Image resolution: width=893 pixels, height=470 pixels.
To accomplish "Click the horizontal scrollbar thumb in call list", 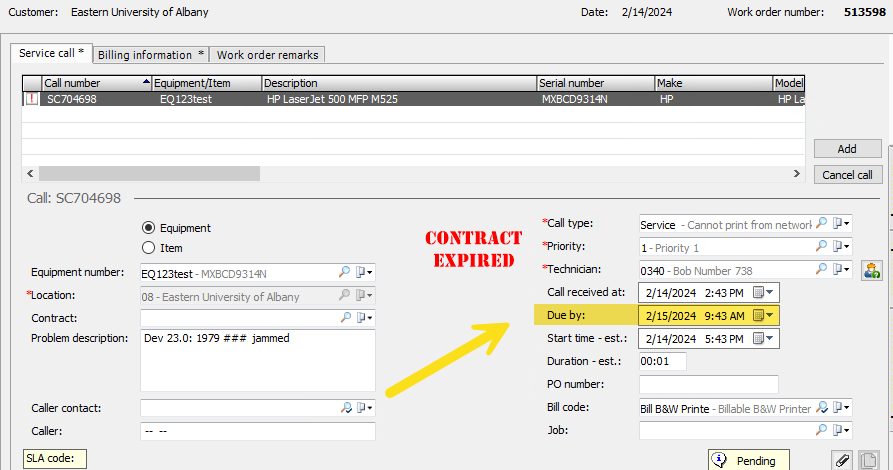I will tap(149, 174).
